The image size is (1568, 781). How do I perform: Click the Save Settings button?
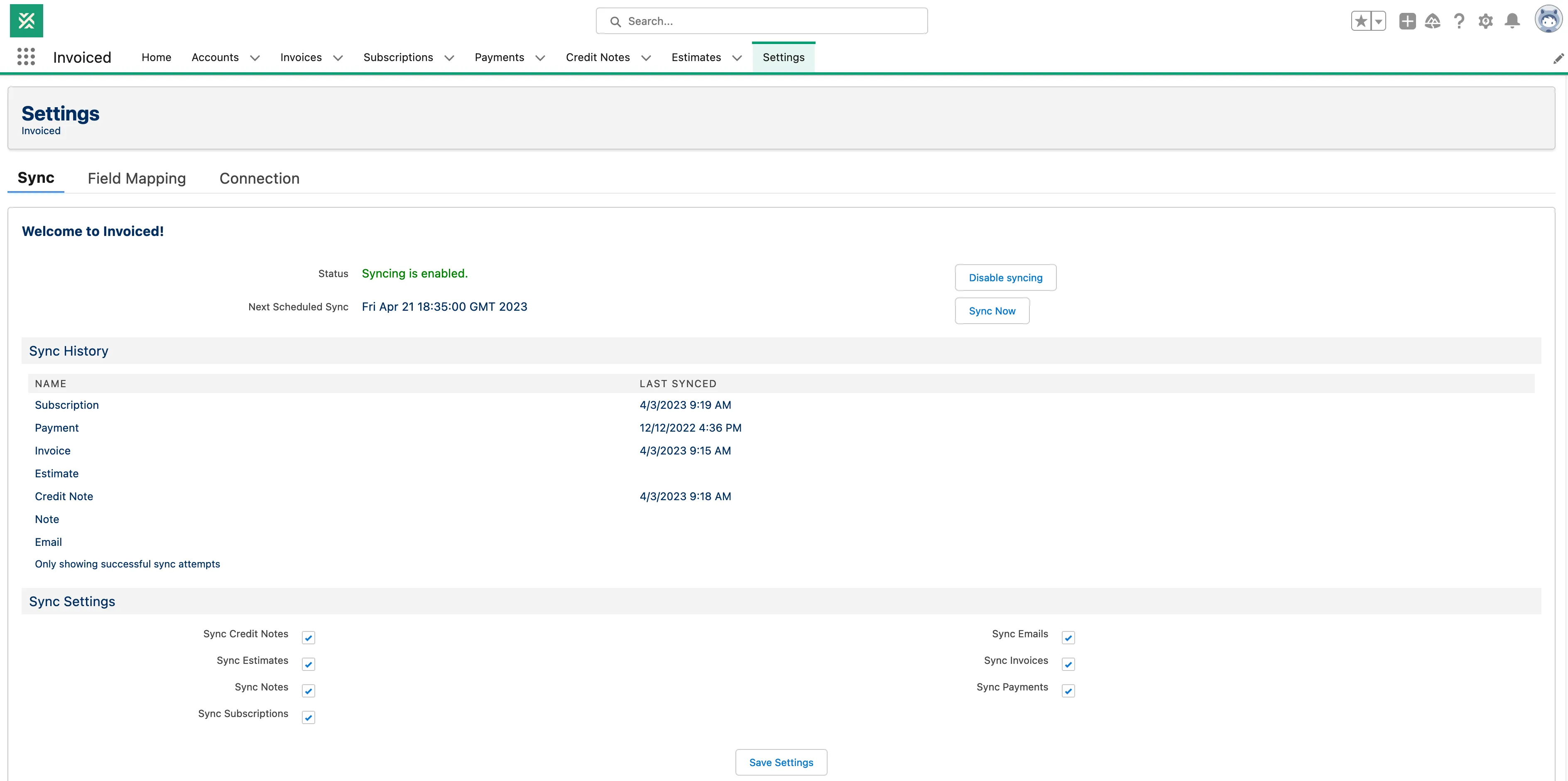click(781, 762)
